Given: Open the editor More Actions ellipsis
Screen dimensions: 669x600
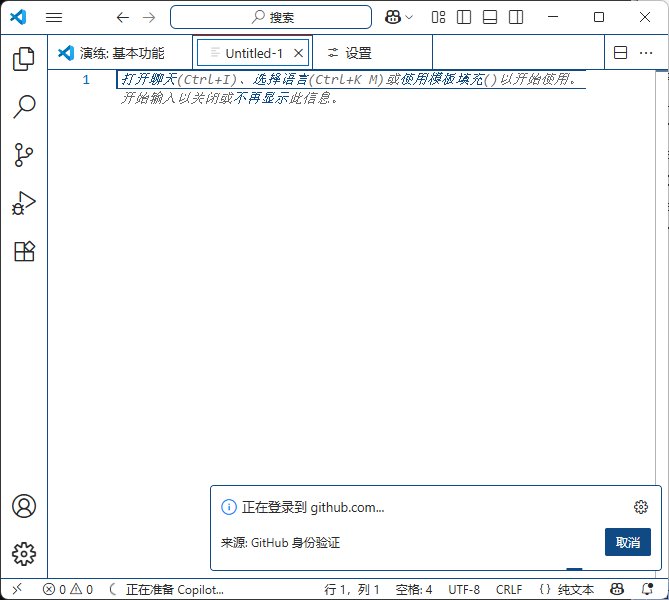Looking at the screenshot, I should pos(646,53).
